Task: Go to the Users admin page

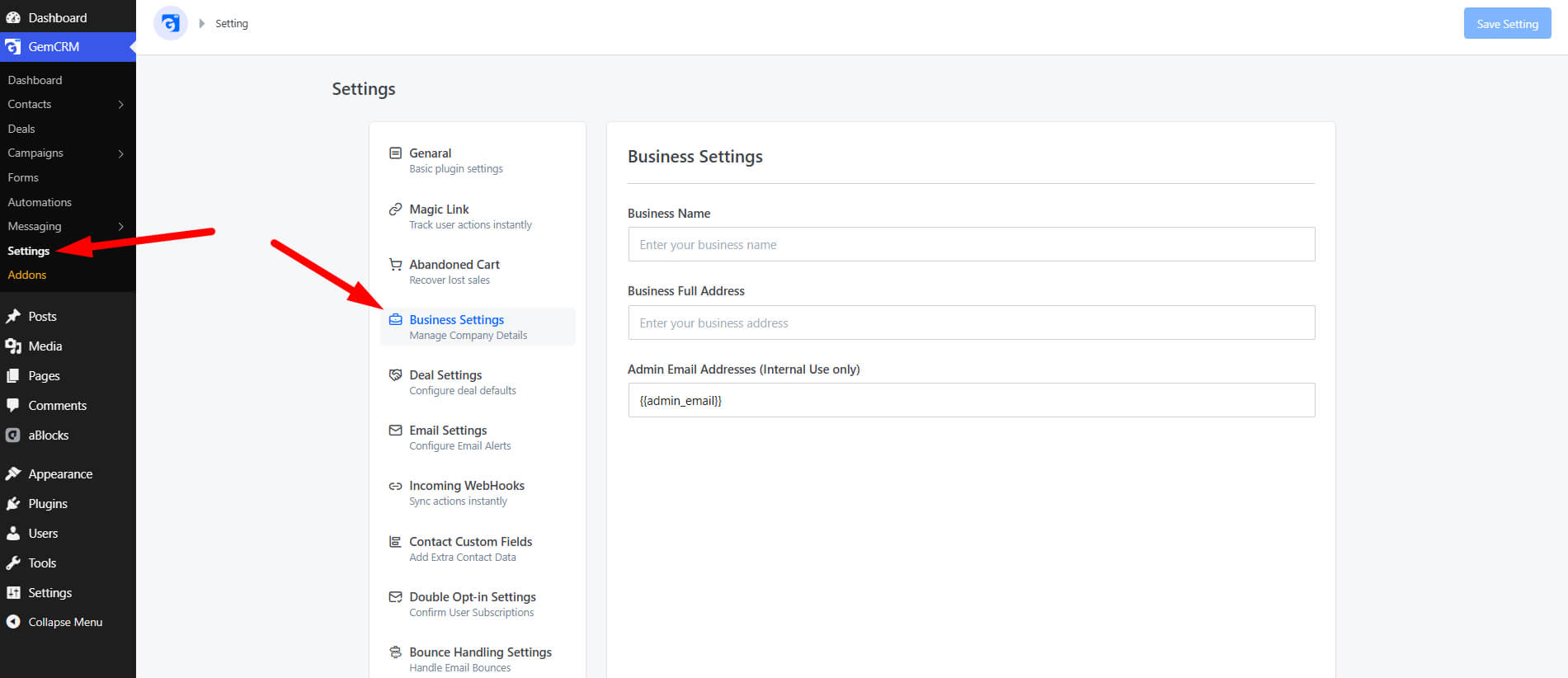Action: click(x=43, y=534)
